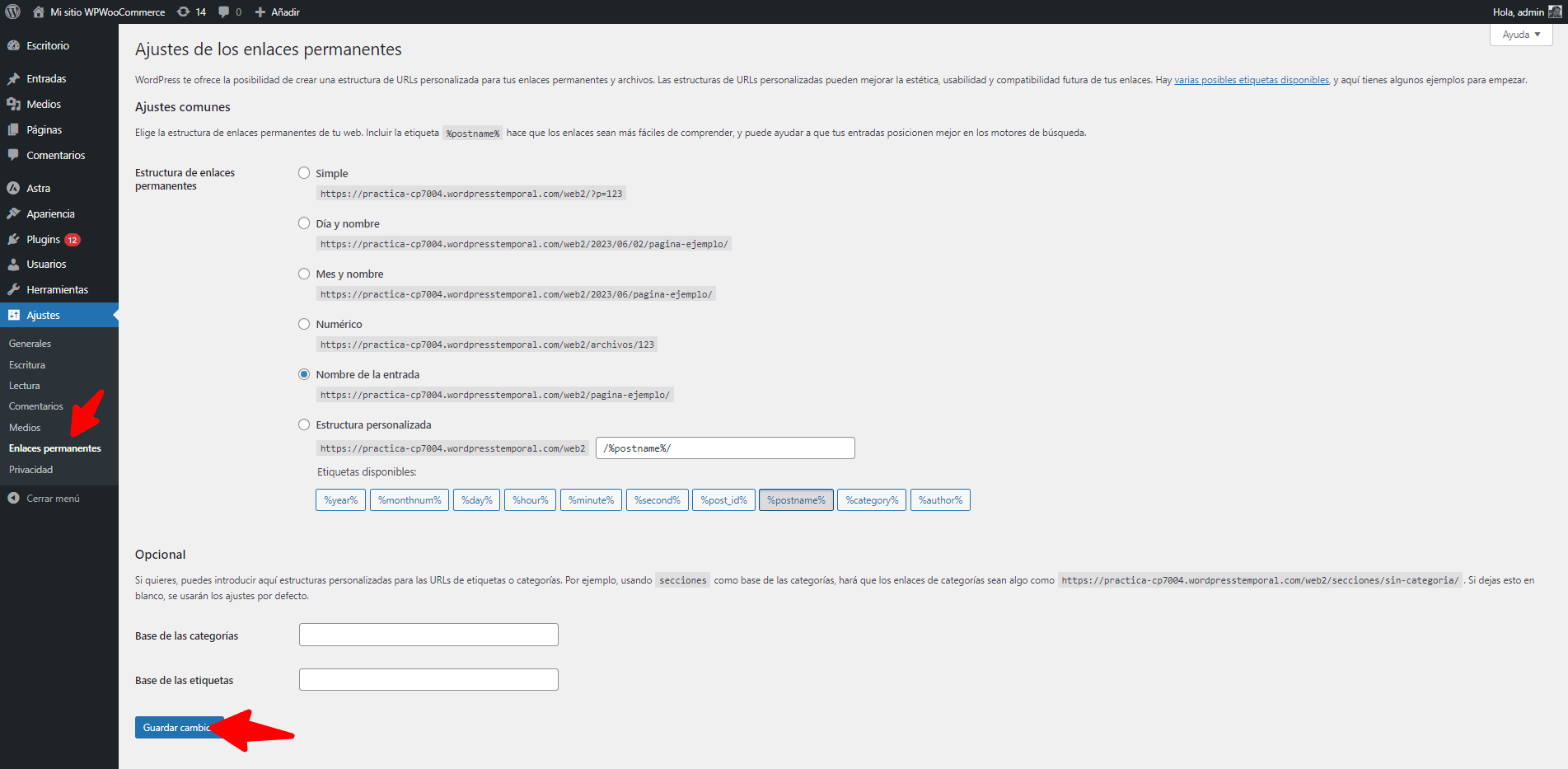Insert the %post_id% tag button

point(723,500)
